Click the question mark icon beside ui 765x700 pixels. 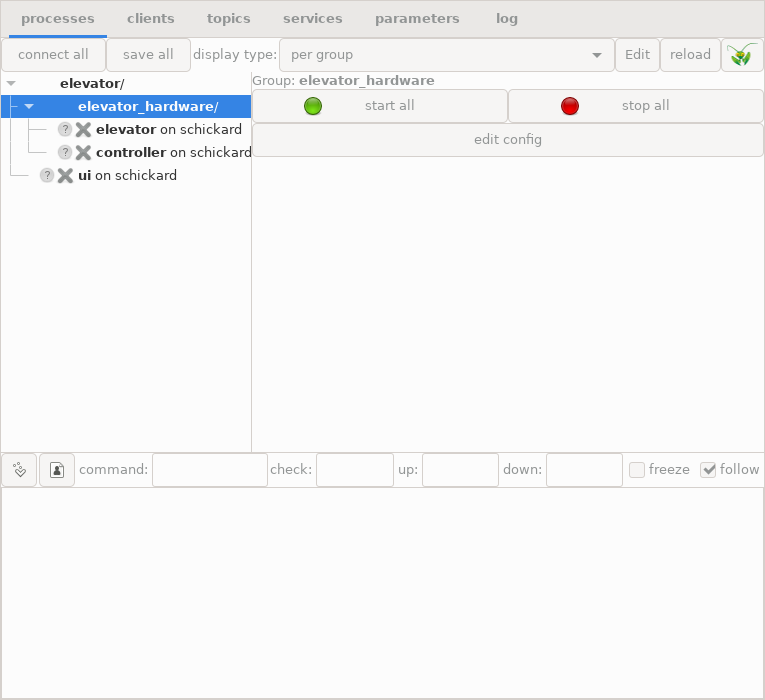pyautogui.click(x=47, y=175)
